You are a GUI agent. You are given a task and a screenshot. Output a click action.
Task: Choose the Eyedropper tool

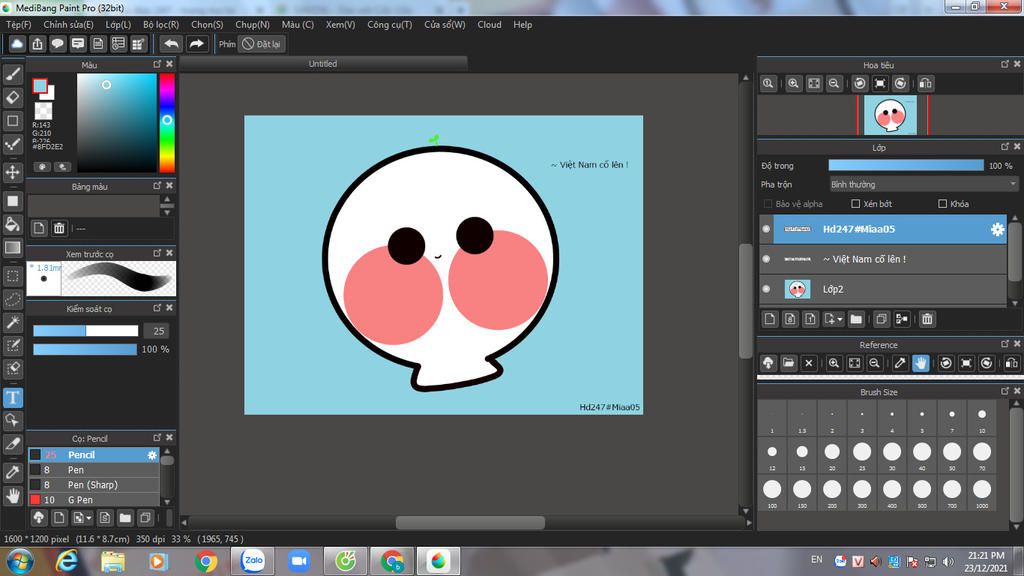(13, 471)
